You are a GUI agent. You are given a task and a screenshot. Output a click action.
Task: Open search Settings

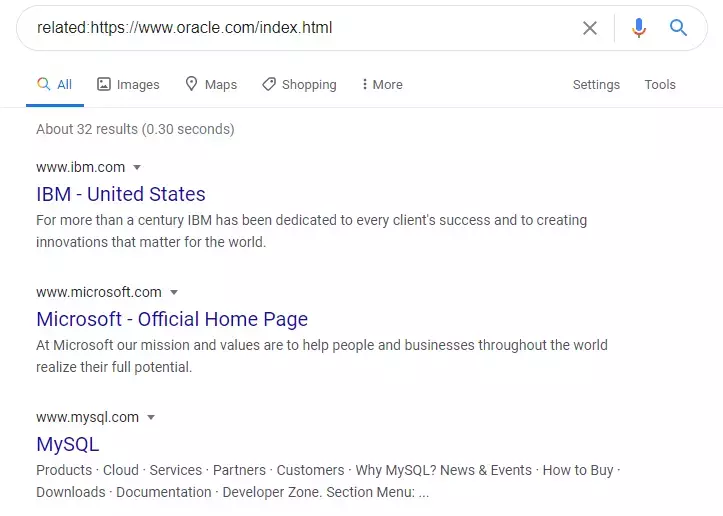(596, 84)
